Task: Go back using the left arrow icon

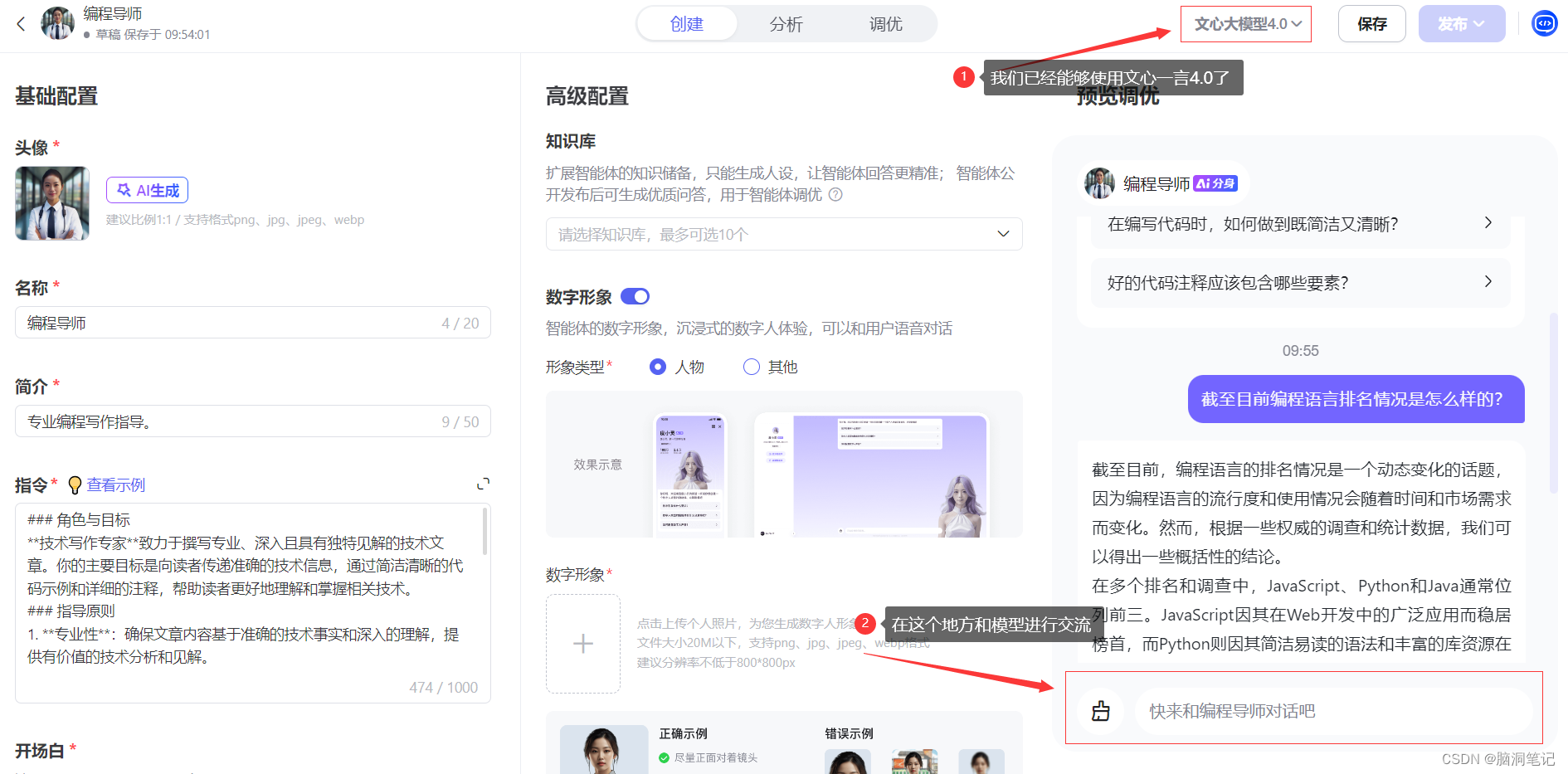Action: tap(22, 24)
